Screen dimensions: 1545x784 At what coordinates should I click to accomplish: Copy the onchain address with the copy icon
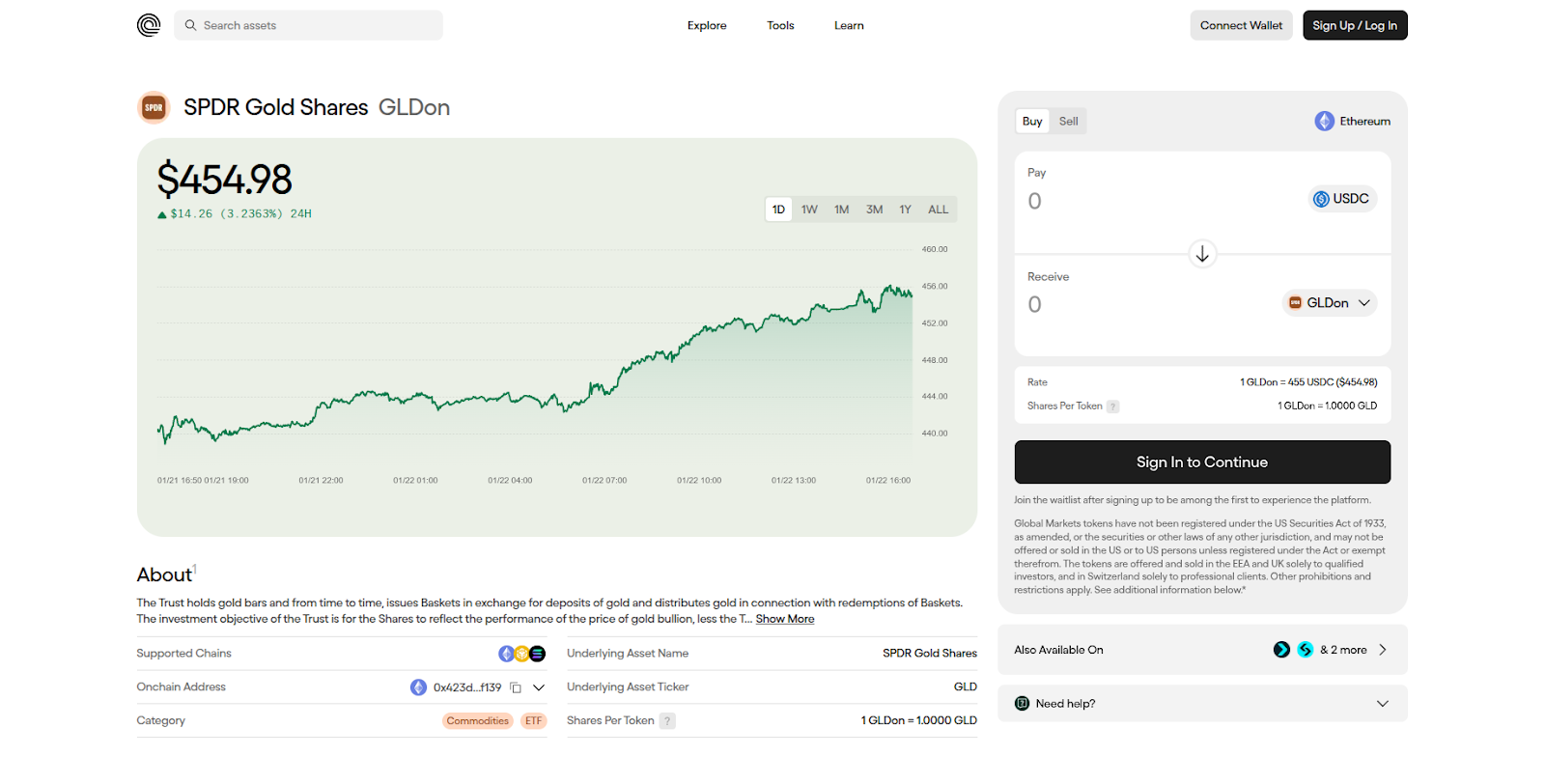pyautogui.click(x=516, y=687)
